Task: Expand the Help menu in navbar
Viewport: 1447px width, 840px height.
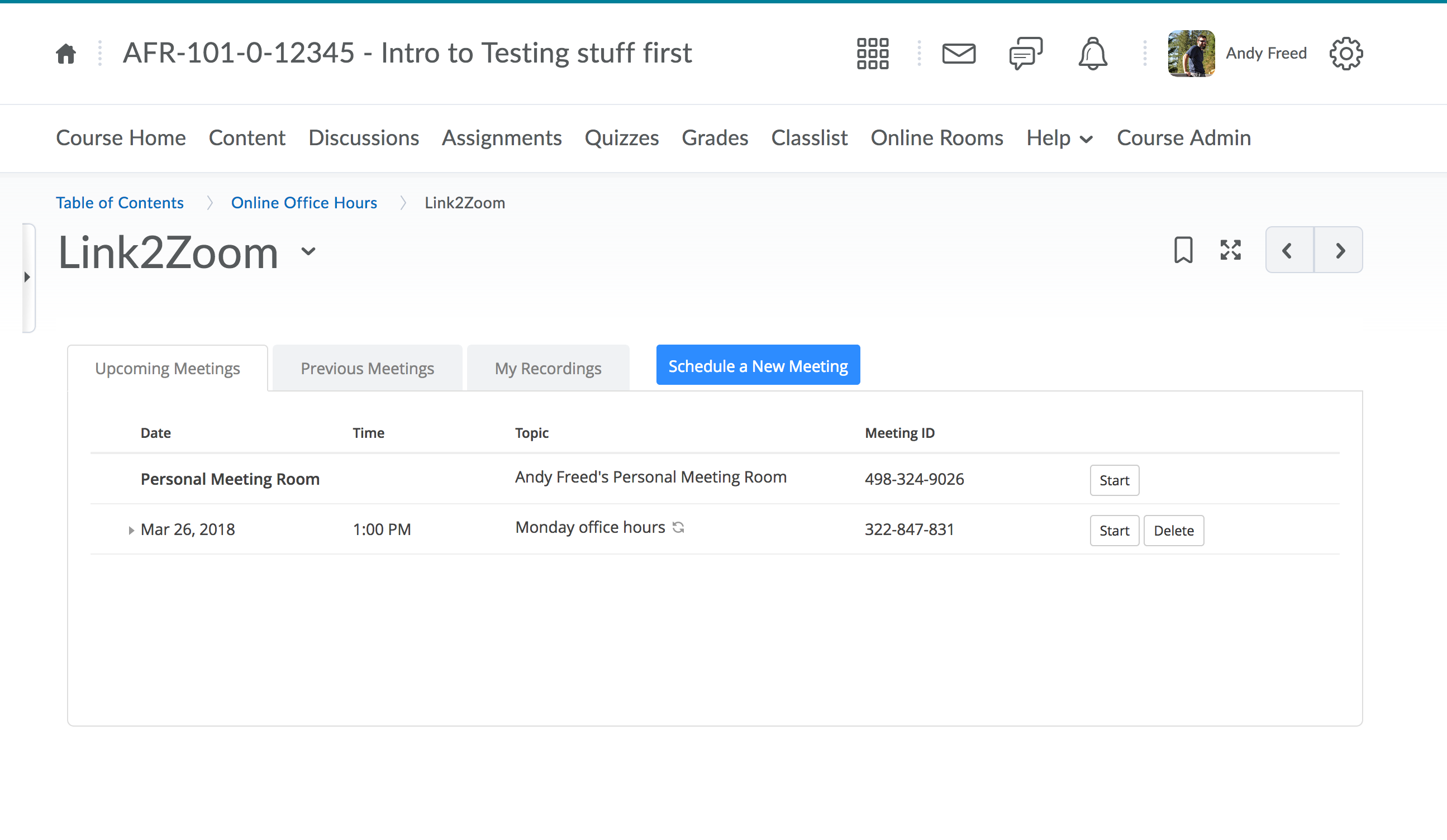Action: [1059, 139]
